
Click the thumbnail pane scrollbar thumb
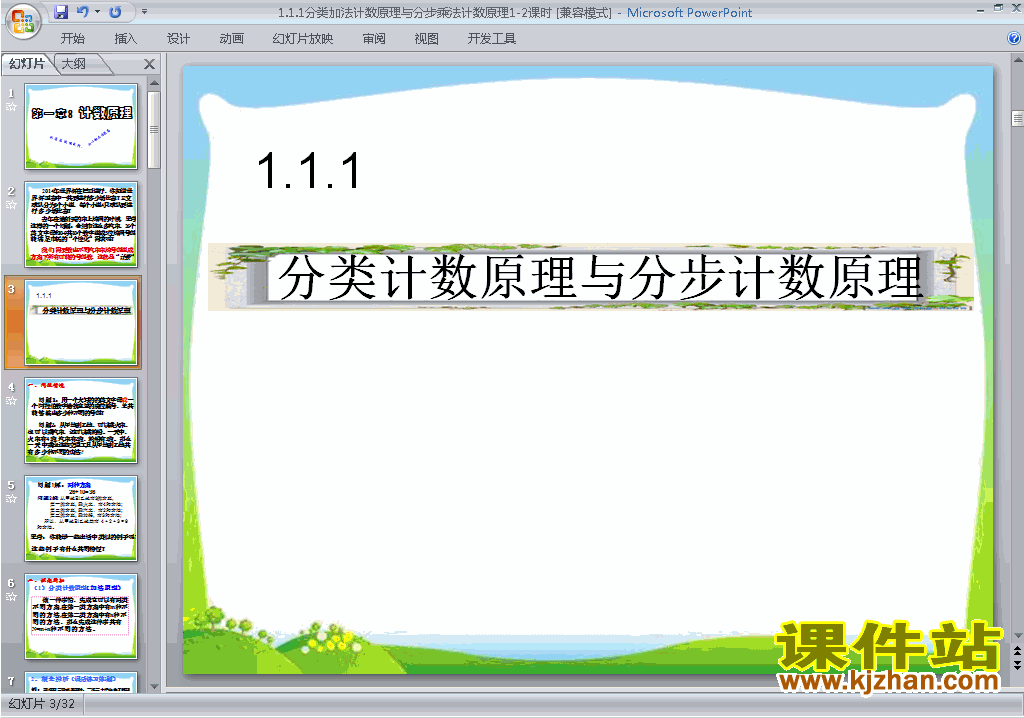[x=154, y=129]
